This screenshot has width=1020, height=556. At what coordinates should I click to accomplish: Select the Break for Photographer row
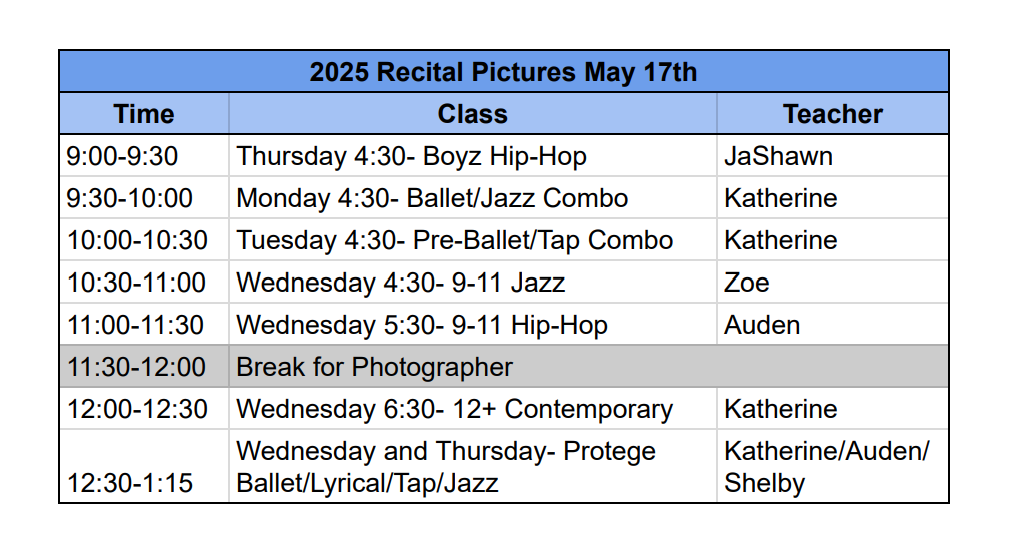point(374,367)
